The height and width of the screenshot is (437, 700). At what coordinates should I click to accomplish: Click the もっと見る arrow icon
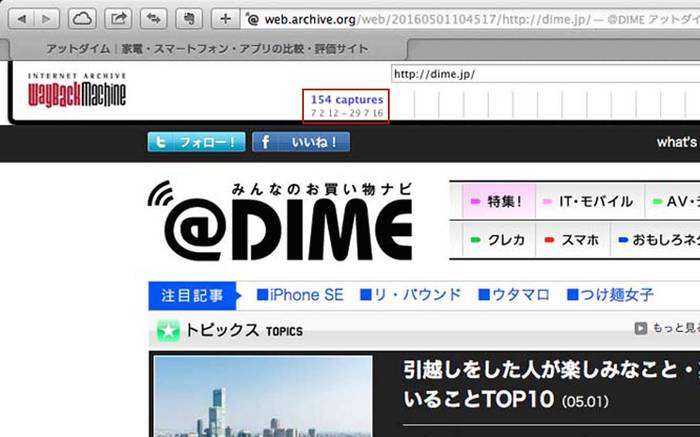[x=641, y=329]
